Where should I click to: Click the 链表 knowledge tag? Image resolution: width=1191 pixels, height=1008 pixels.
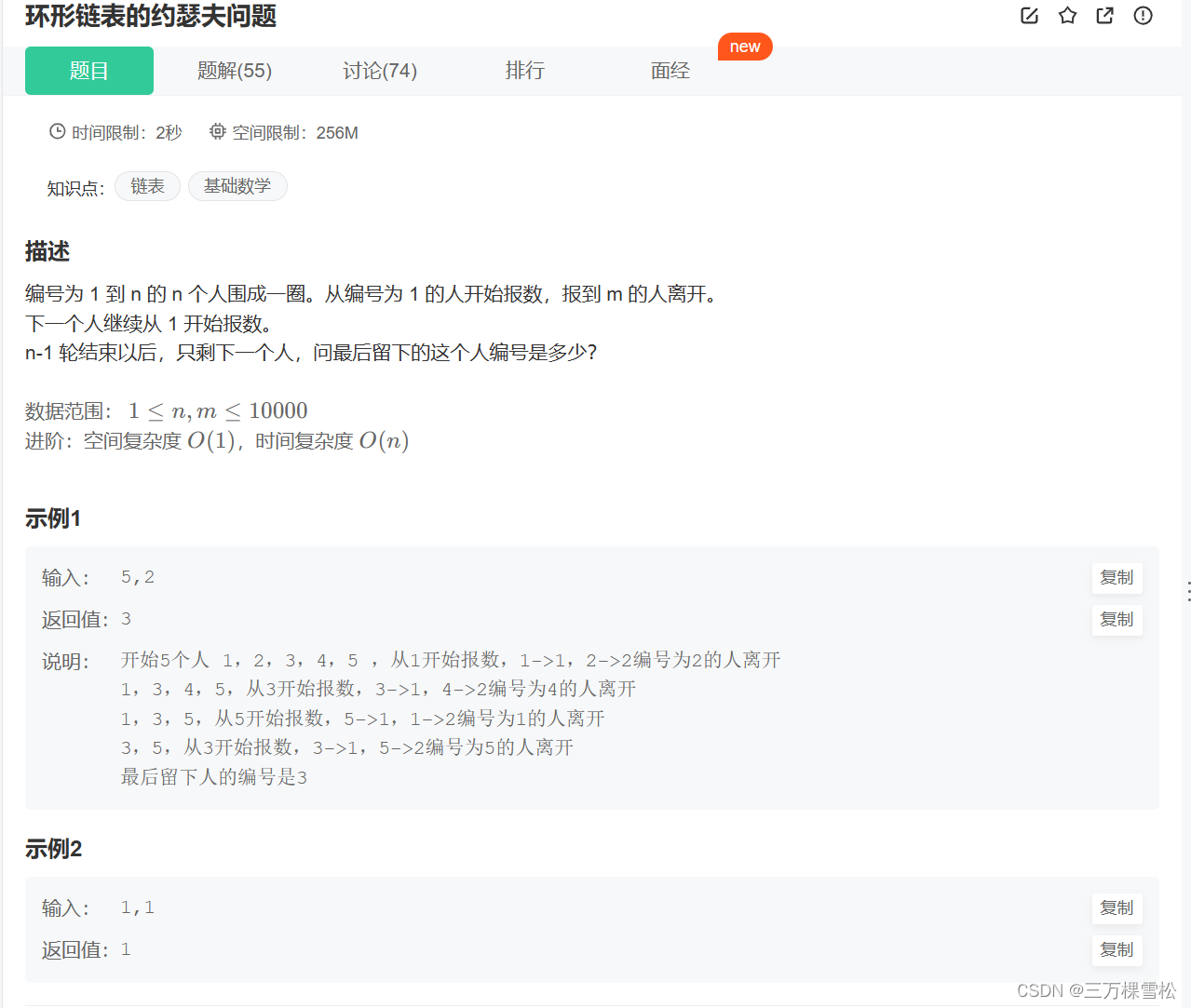[x=147, y=186]
